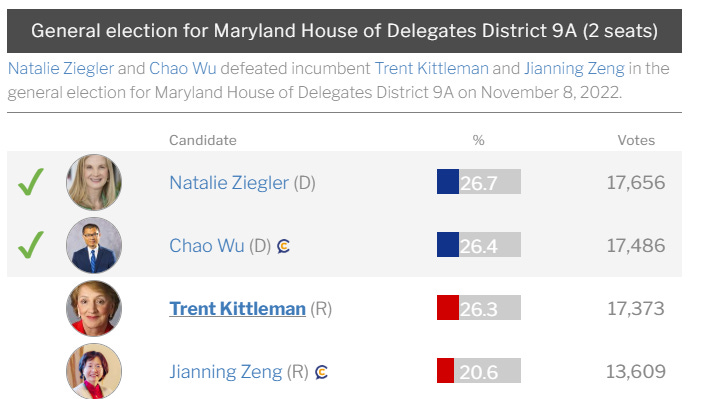Open Chao Wu's portrait photo

[x=94, y=245]
